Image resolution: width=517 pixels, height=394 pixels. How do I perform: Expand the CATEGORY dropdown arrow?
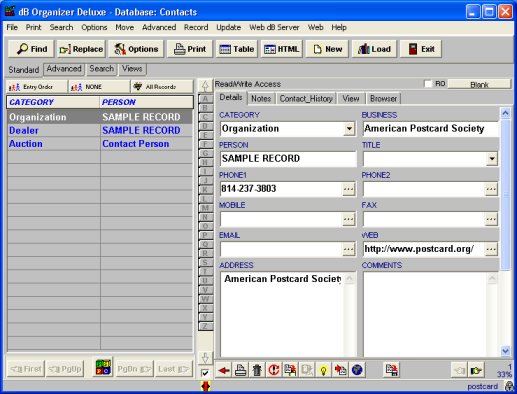349,129
